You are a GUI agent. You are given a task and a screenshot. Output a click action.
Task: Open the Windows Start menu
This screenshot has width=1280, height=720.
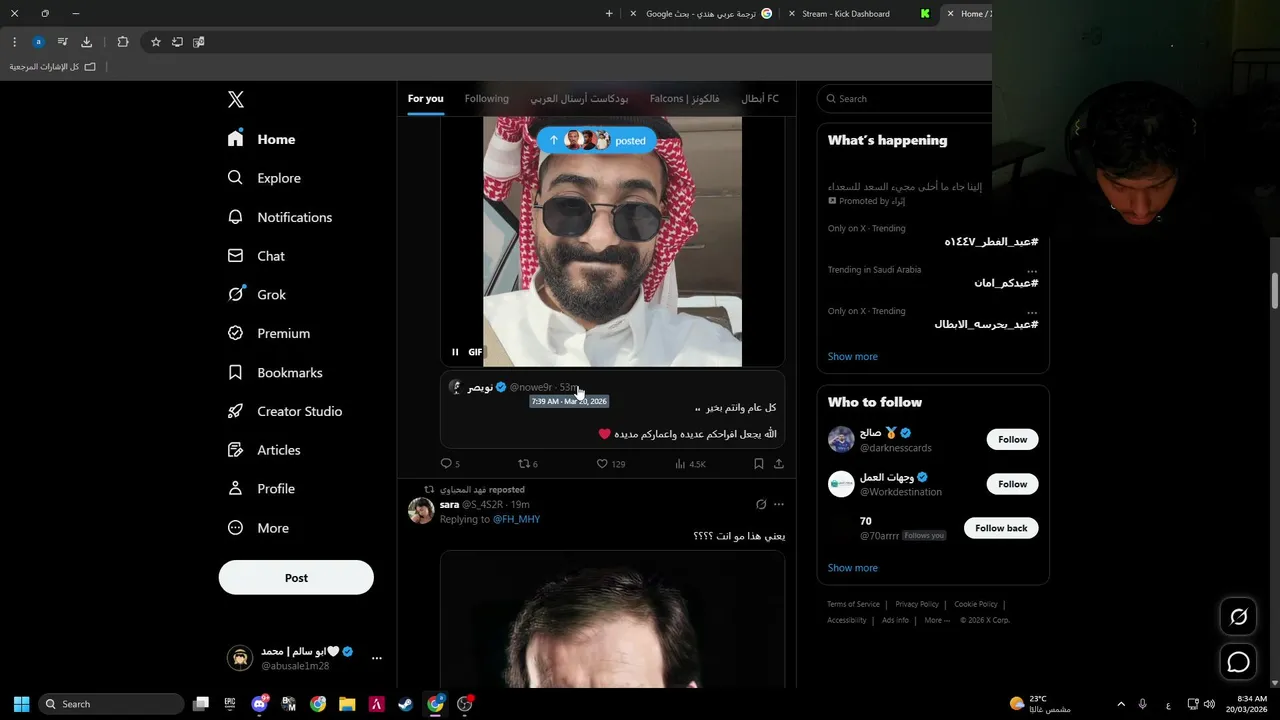pyautogui.click(x=21, y=704)
